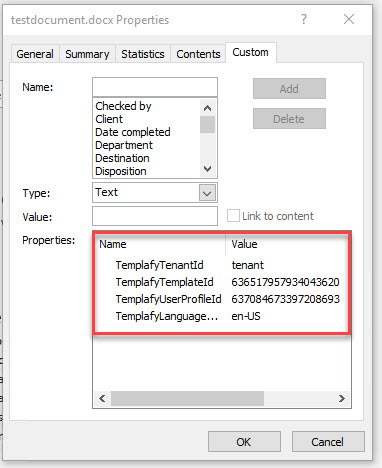Click the Add button
The width and height of the screenshot is (382, 468).
coord(289,89)
